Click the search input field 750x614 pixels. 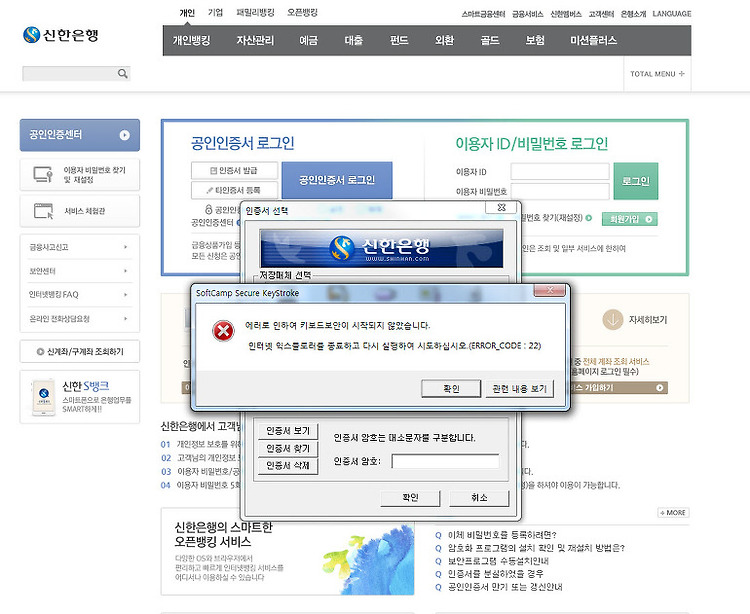[x=70, y=74]
